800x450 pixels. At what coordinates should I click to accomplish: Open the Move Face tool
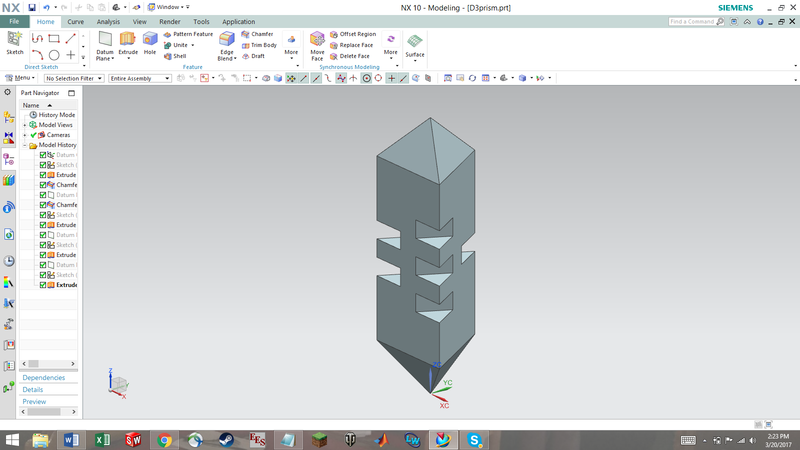pos(317,46)
